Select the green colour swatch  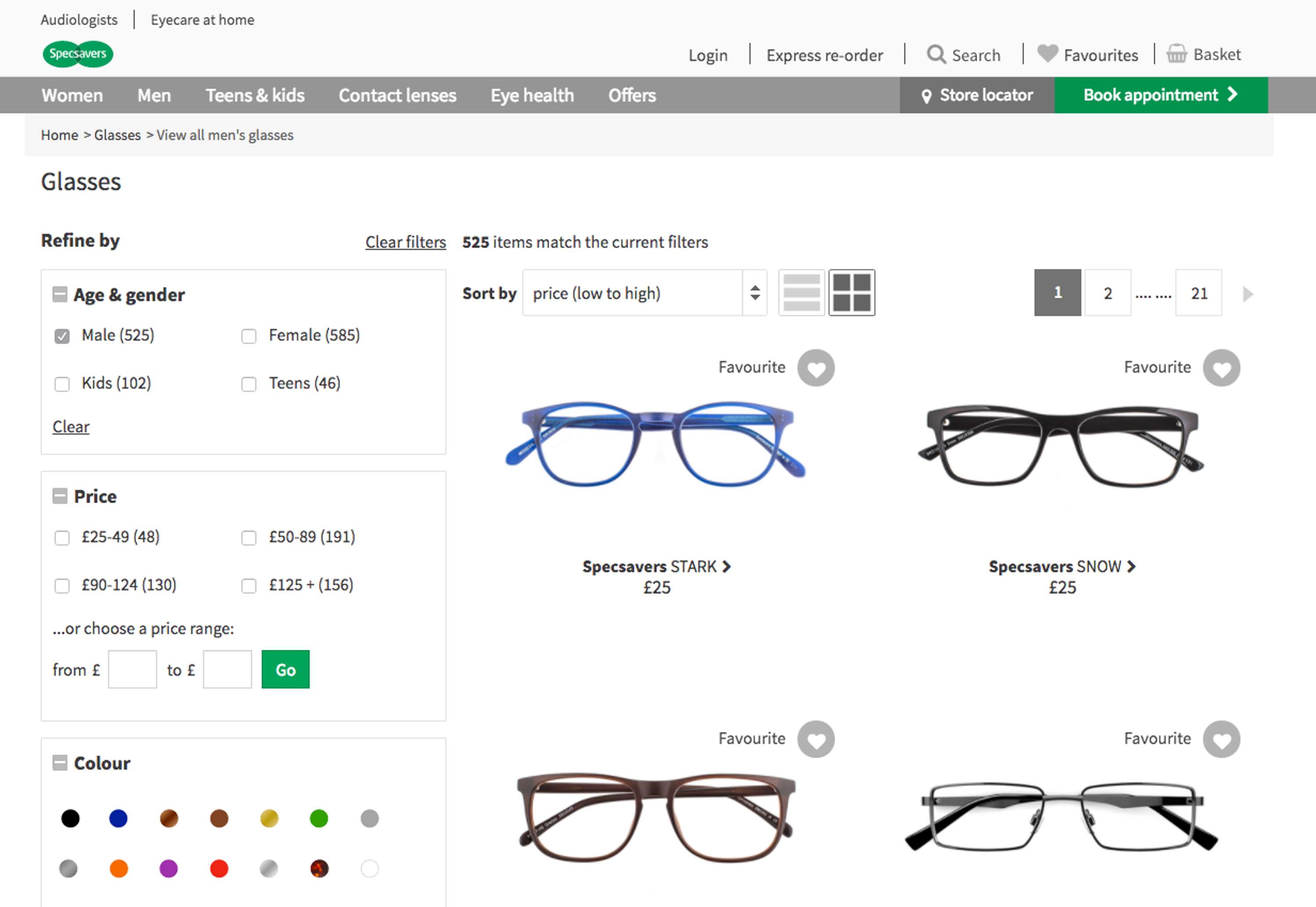319,818
